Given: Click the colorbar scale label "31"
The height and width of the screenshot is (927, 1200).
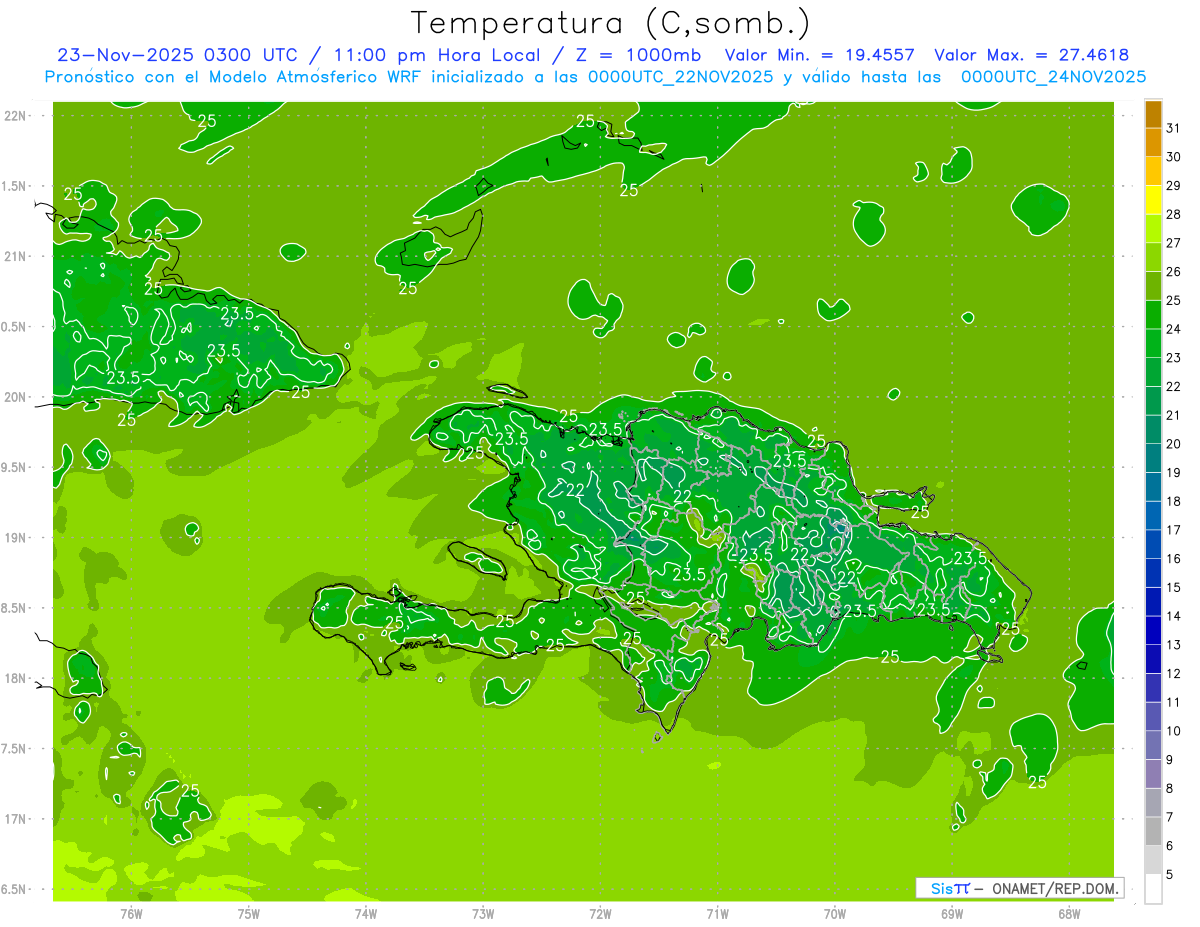Looking at the screenshot, I should (x=1174, y=128).
